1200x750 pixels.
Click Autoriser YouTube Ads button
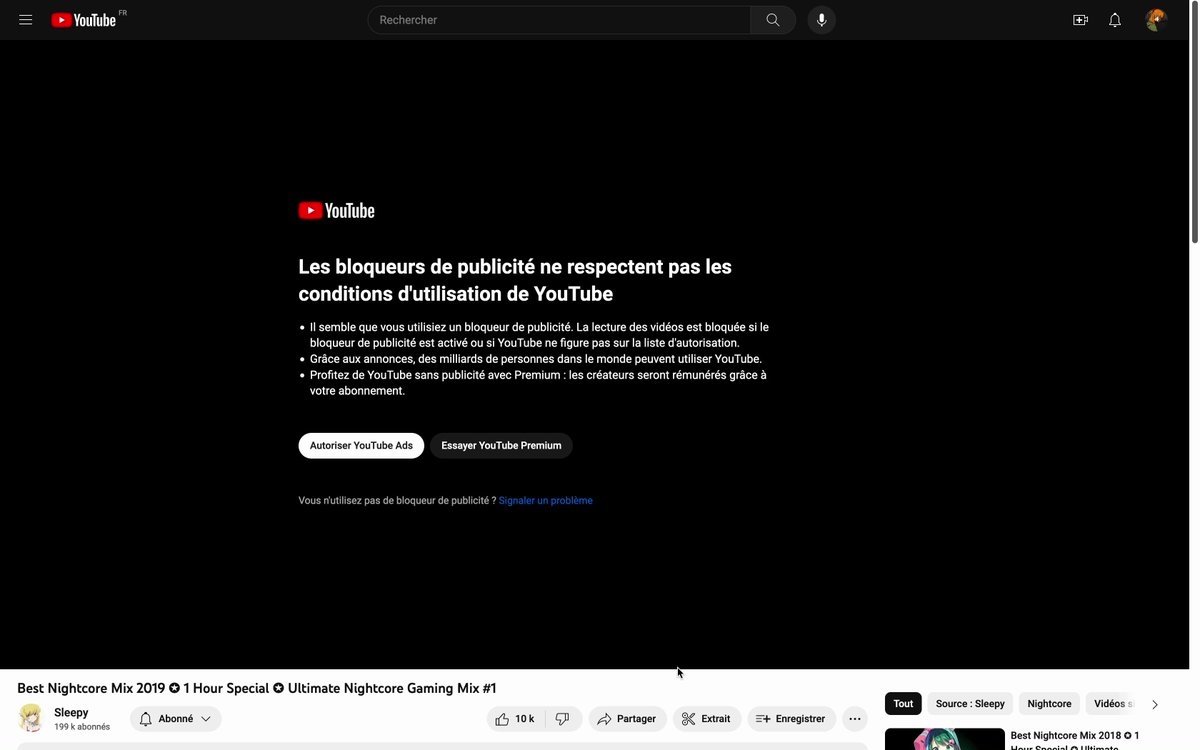[x=361, y=446]
